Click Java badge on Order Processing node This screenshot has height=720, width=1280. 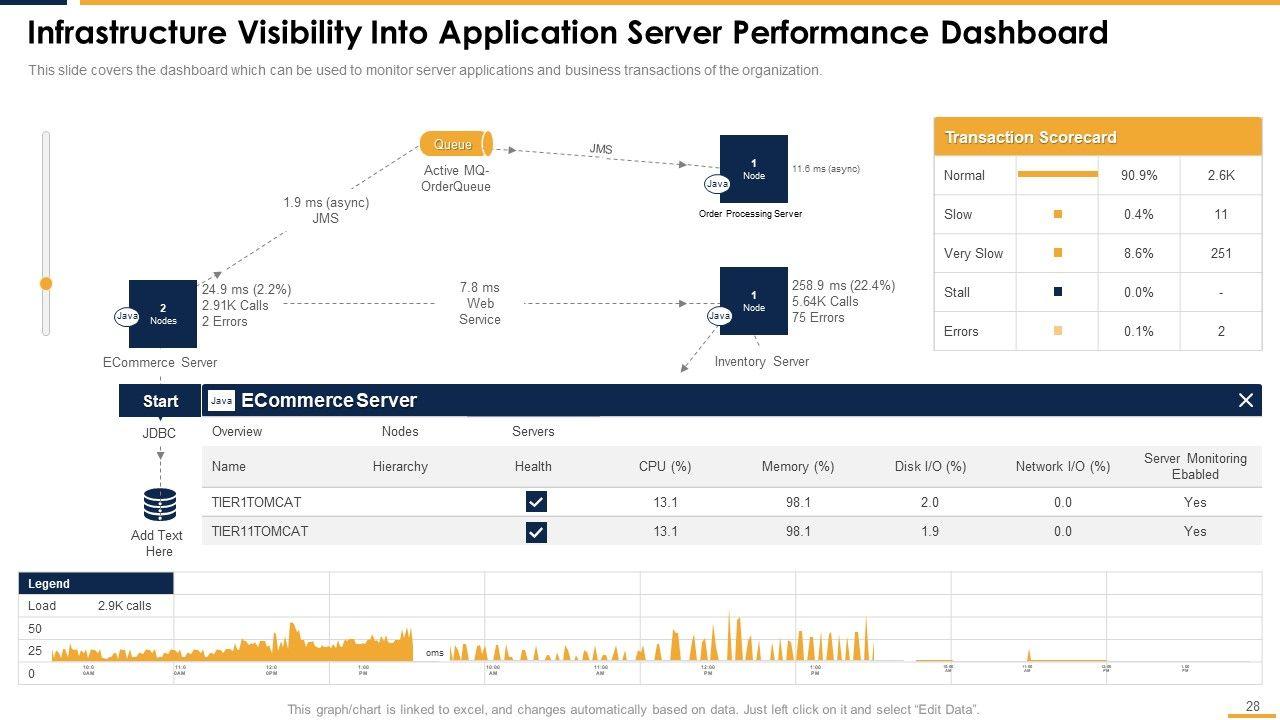[717, 184]
